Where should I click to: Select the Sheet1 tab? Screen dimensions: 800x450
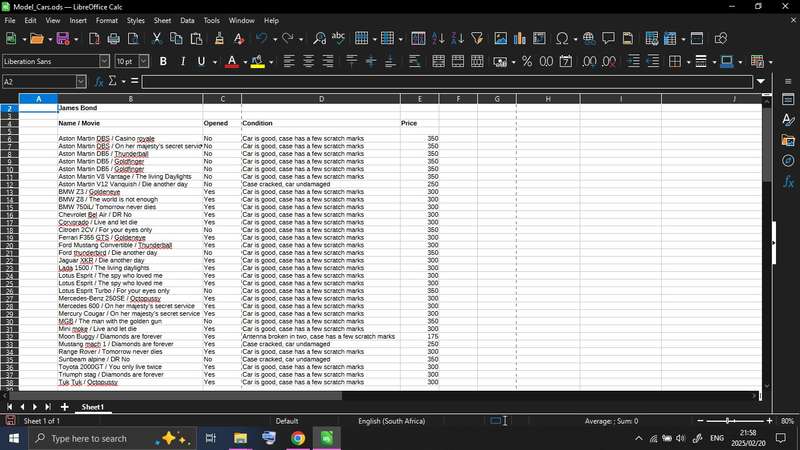tap(92, 407)
